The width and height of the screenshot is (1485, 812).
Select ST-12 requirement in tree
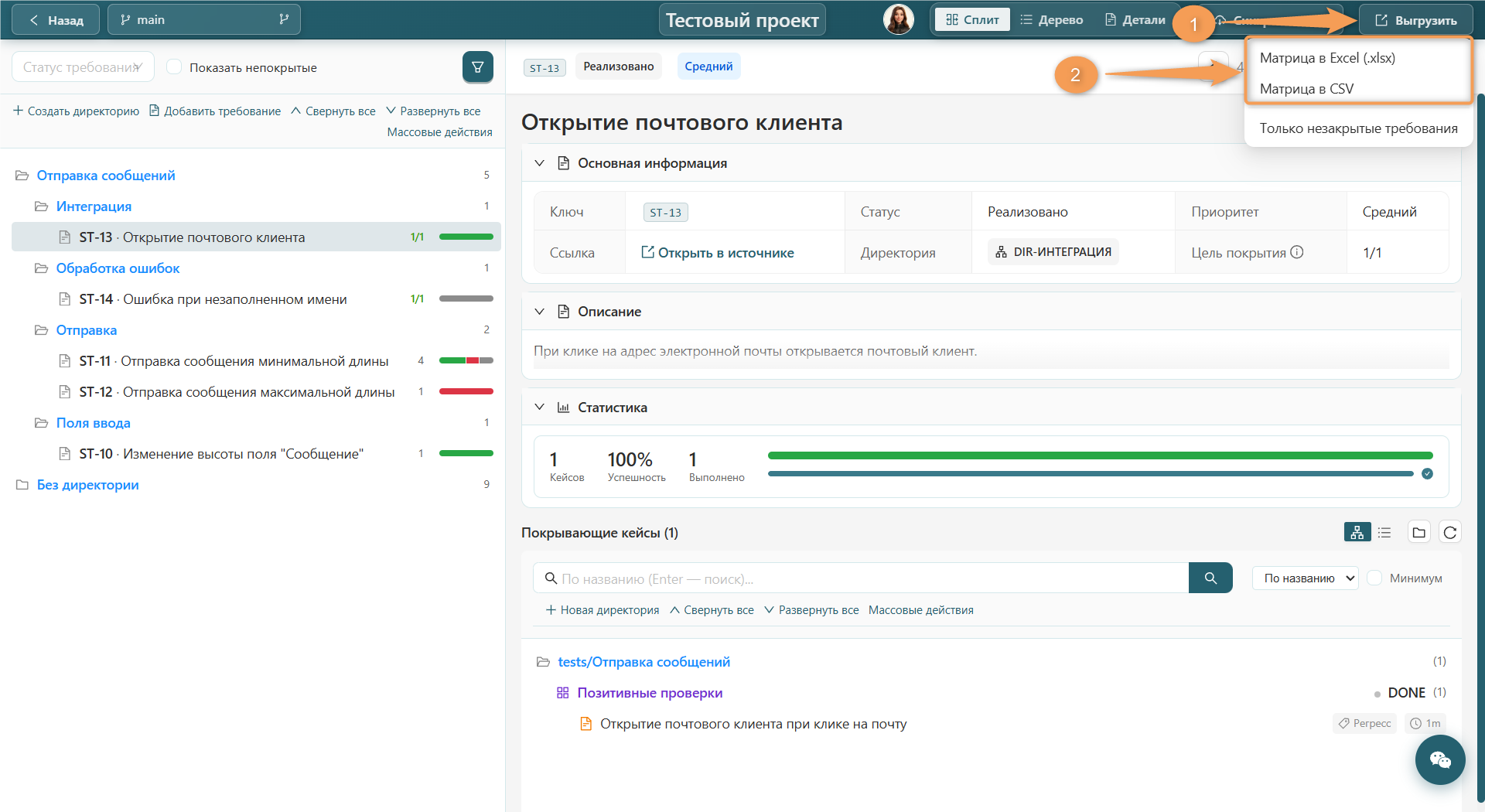(256, 391)
